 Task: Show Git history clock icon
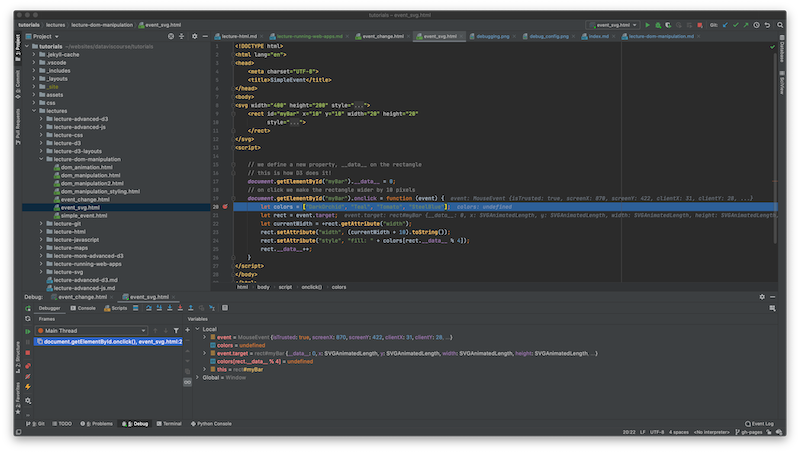coord(757,25)
